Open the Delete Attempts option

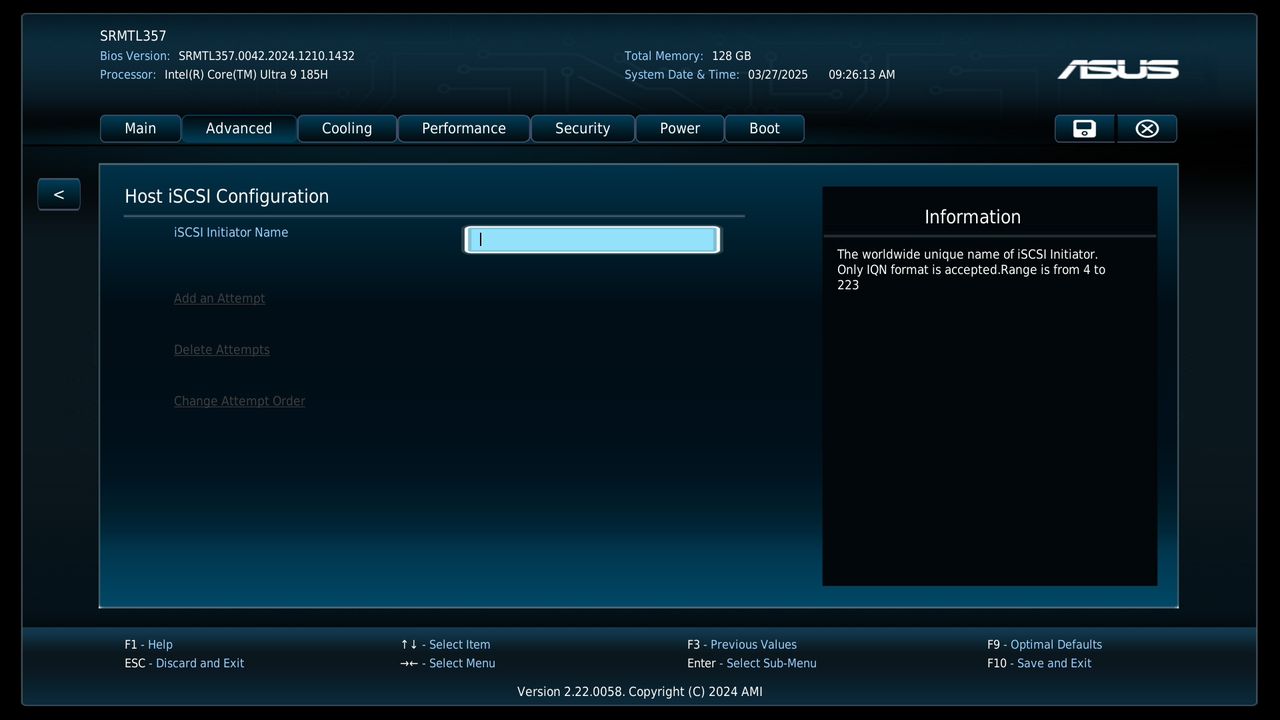click(x=222, y=349)
